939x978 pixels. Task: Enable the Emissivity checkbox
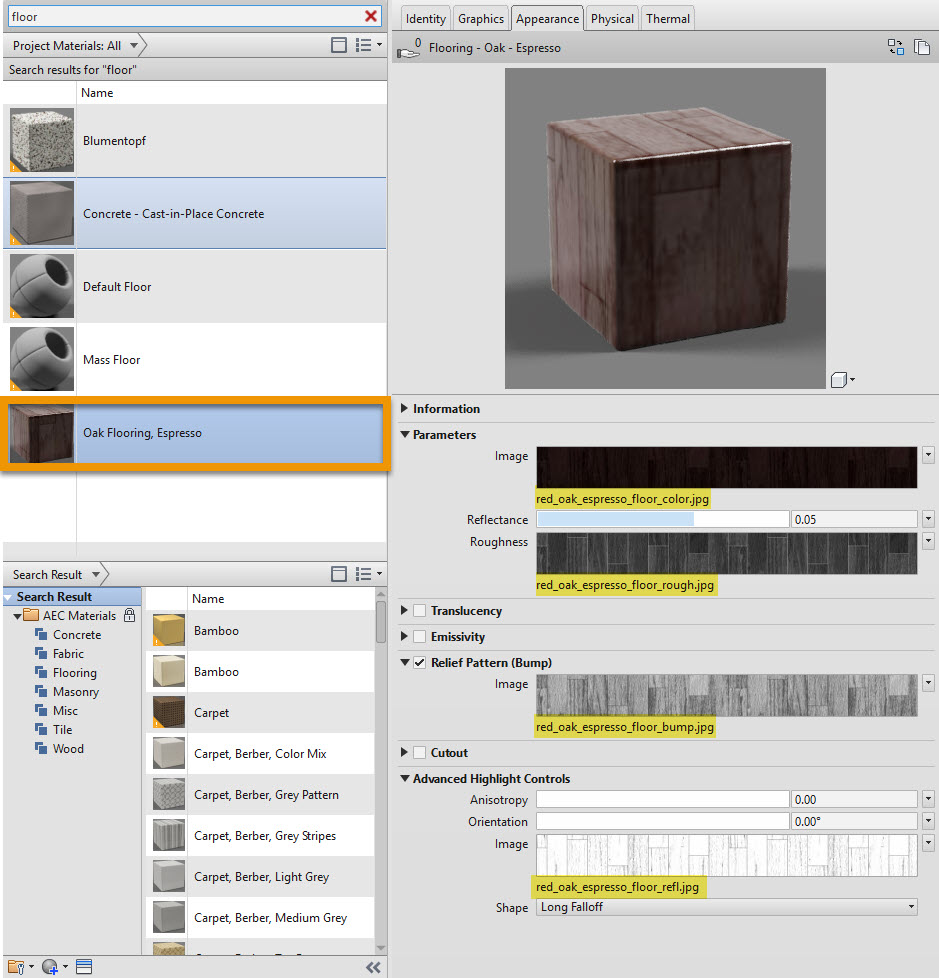[x=420, y=637]
